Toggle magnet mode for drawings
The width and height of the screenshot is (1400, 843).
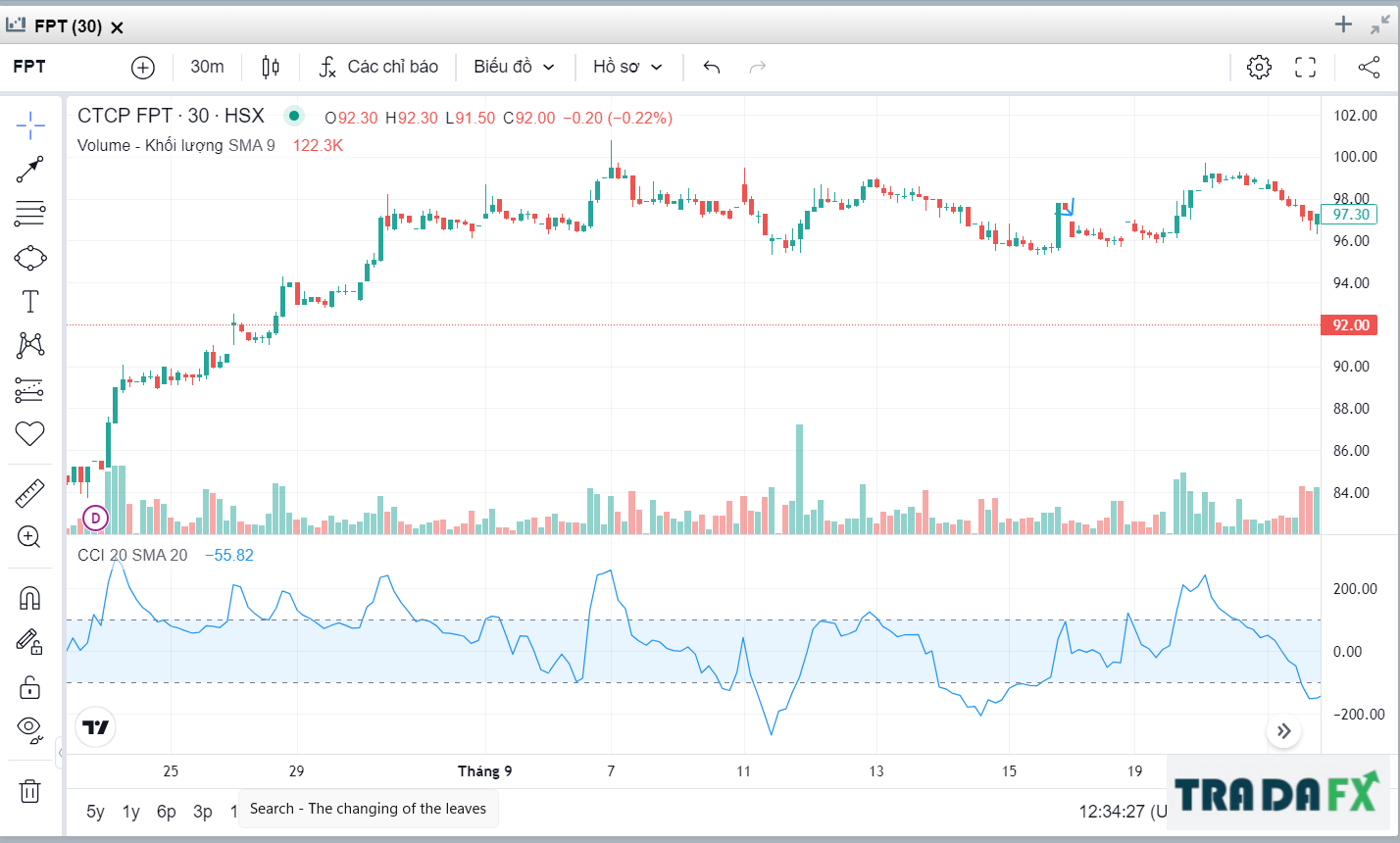click(x=30, y=597)
